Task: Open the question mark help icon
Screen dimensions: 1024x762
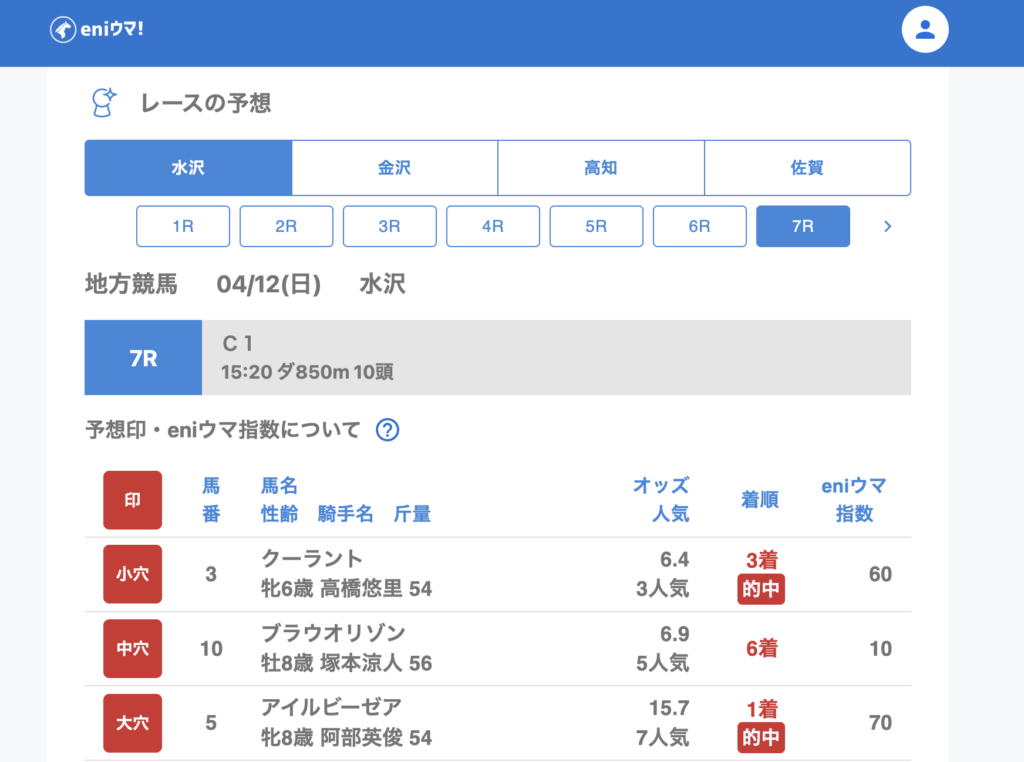Action: pos(387,430)
